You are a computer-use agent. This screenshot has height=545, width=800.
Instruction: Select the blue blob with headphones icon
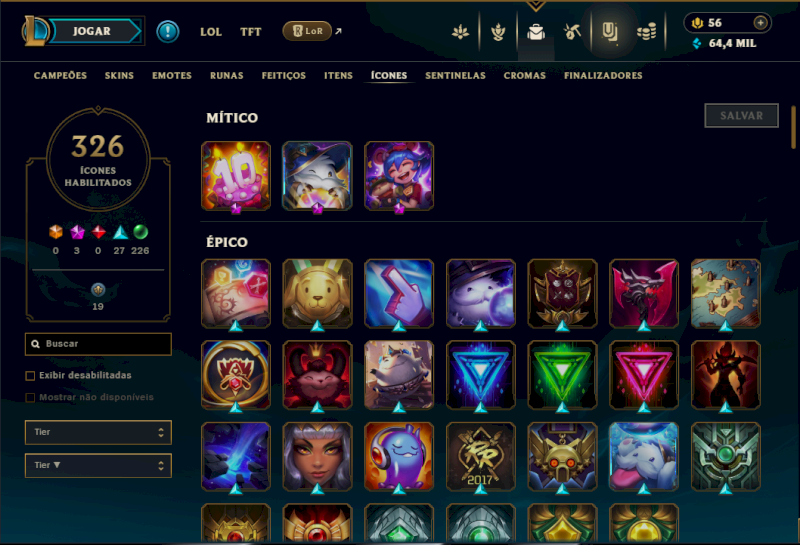coord(399,457)
